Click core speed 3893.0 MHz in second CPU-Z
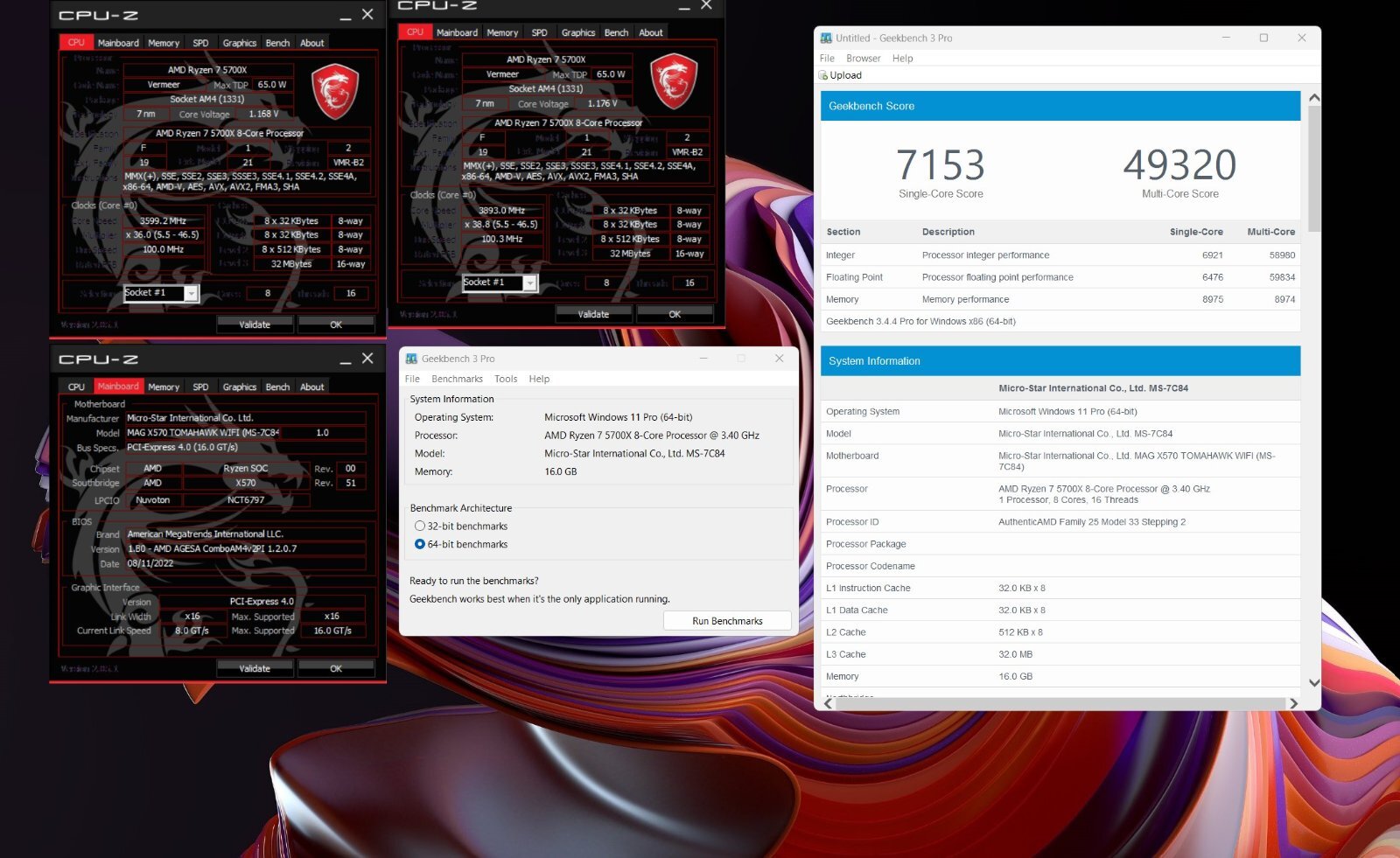 [x=501, y=211]
